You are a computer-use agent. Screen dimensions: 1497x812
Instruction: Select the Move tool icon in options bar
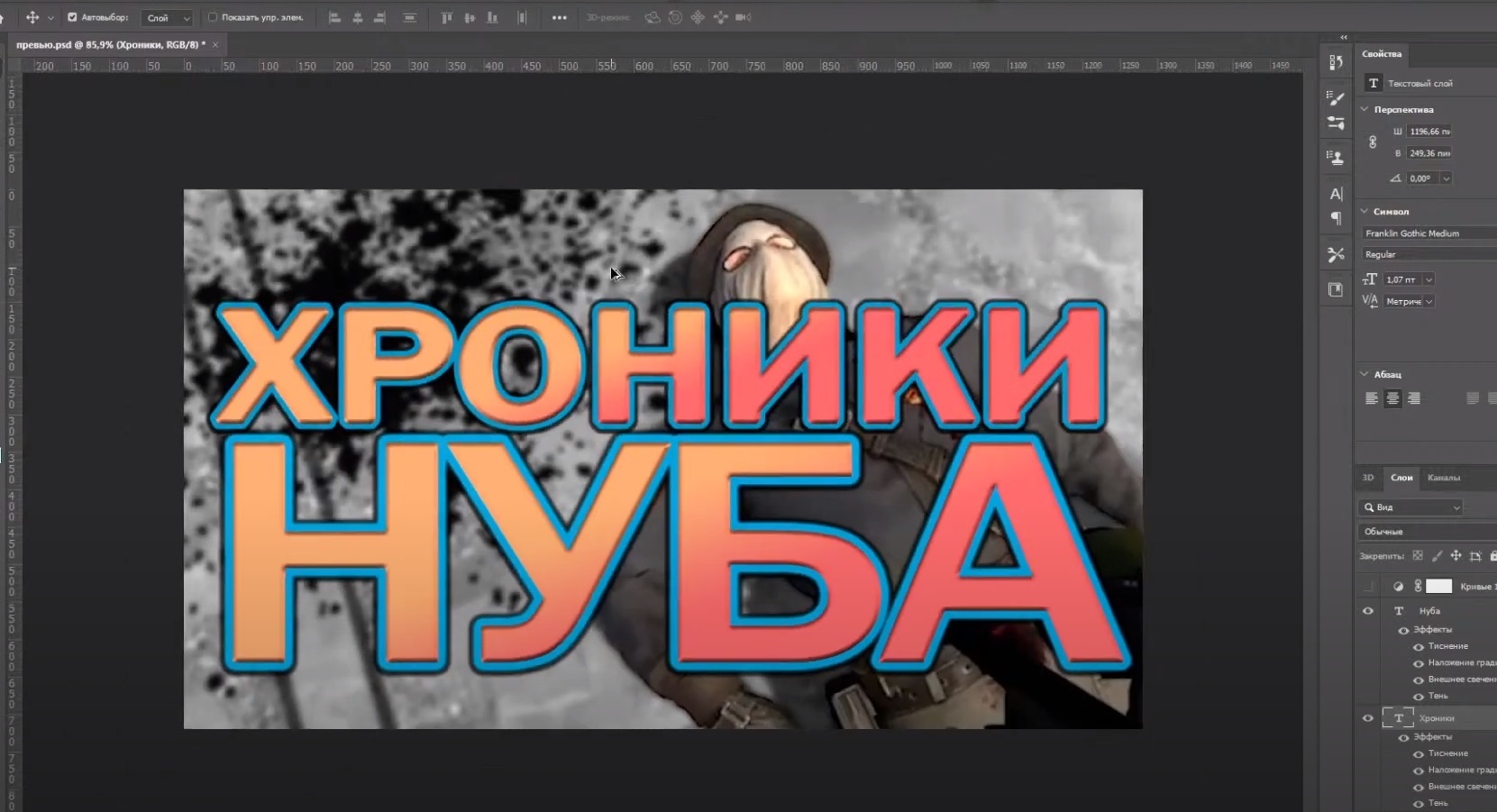(x=32, y=17)
